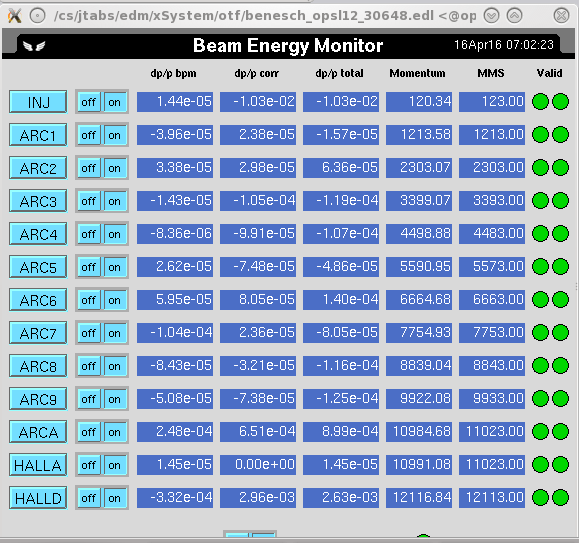The height and width of the screenshot is (543, 579).
Task: Click the second Valid green indicator for HALLD
Action: pos(561,498)
